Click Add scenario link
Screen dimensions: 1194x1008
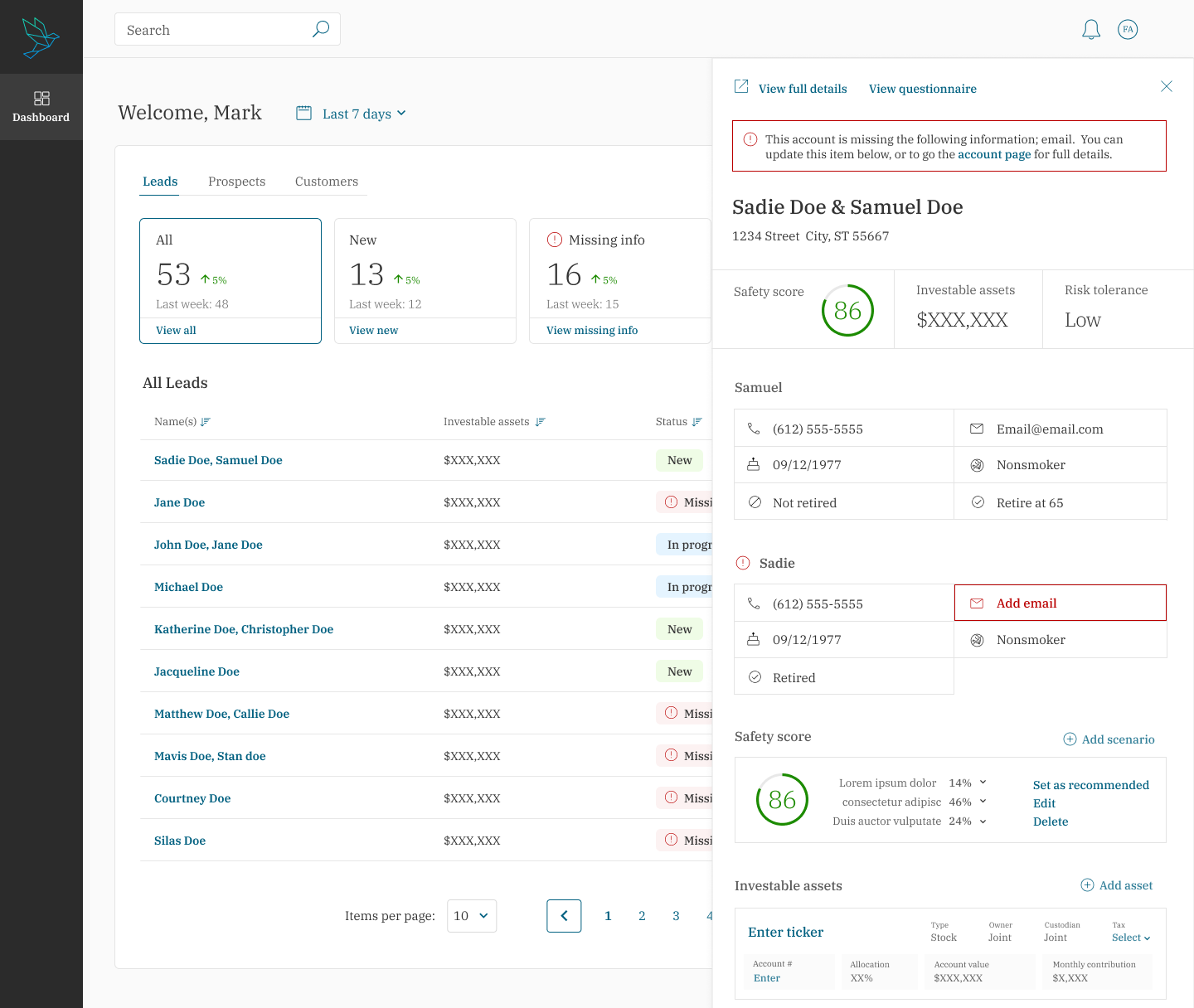(x=1109, y=739)
